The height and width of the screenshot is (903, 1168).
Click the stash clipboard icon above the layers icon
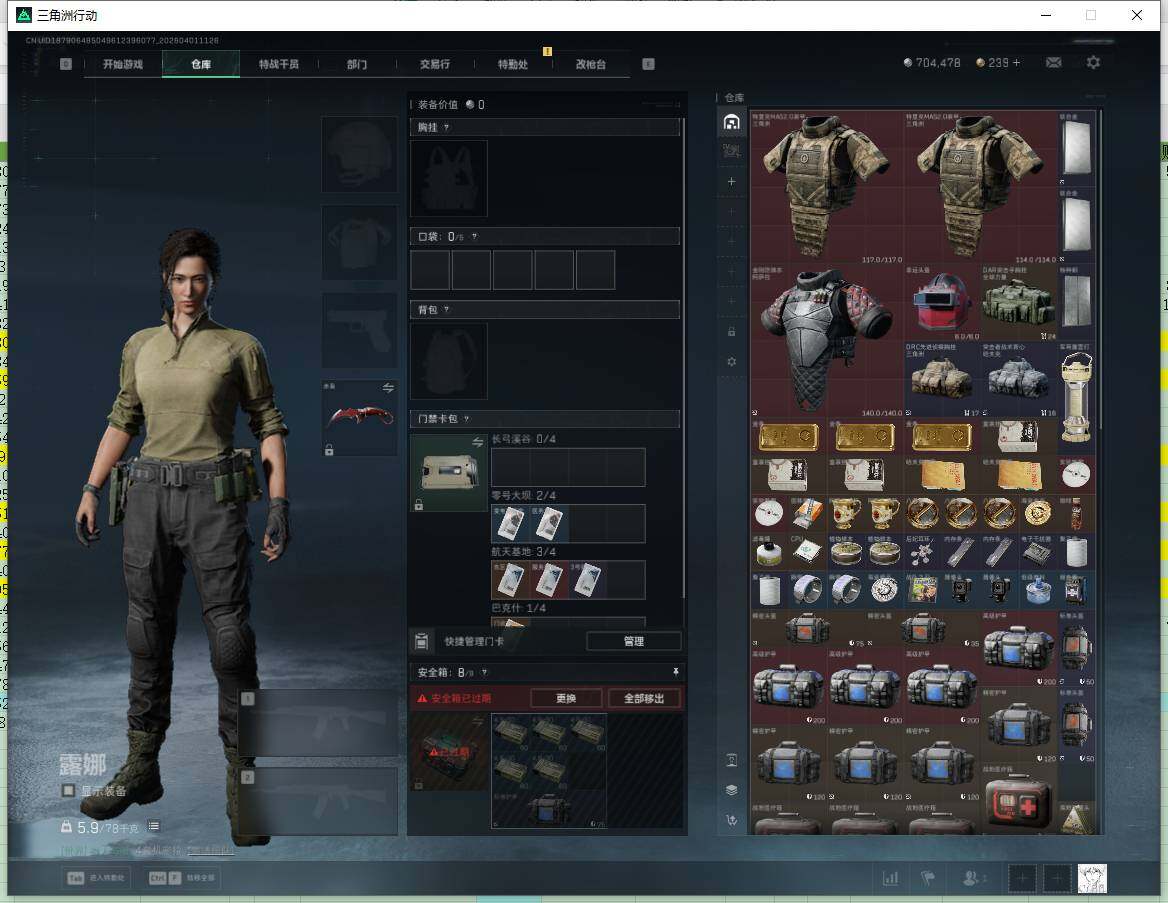point(731,760)
